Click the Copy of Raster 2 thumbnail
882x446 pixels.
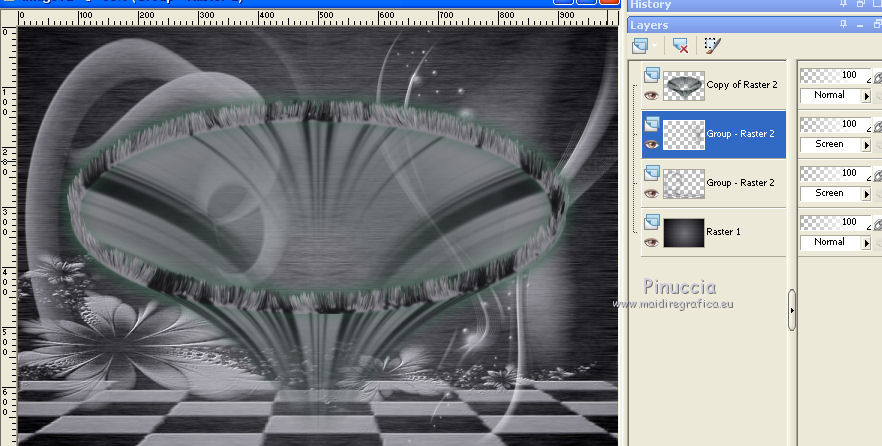684,86
